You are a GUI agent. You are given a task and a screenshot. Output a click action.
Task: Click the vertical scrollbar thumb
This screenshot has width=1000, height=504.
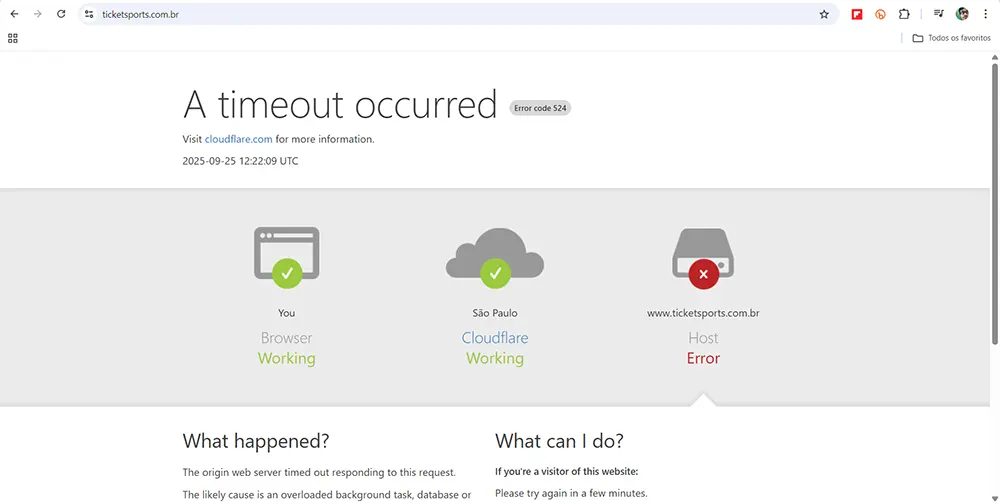coord(994,204)
